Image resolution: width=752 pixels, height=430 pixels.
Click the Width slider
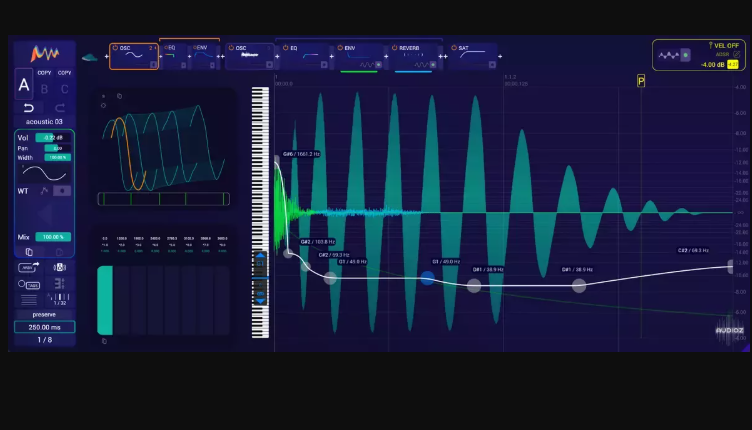tap(58, 157)
